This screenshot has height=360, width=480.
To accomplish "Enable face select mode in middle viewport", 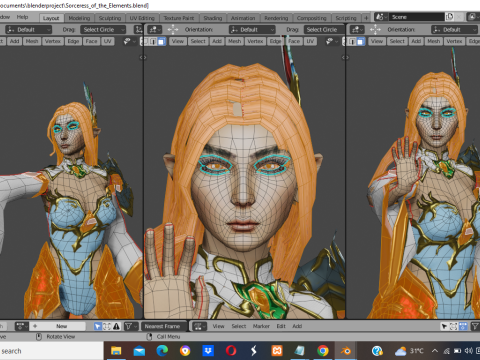I will pos(161,42).
